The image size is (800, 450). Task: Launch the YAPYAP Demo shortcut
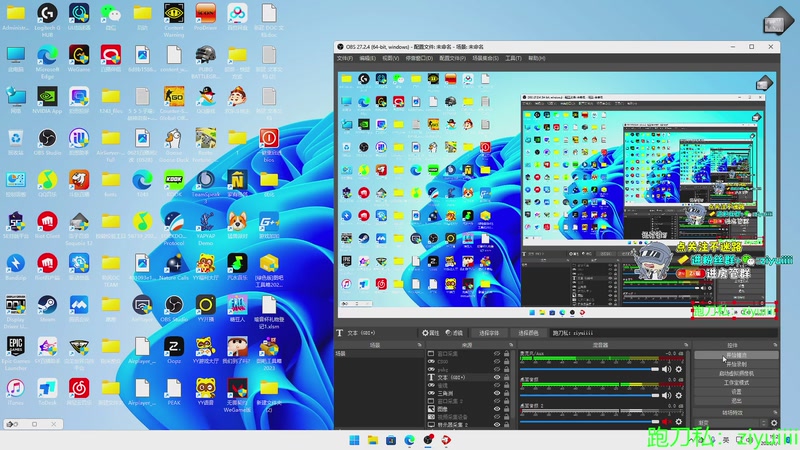206,228
